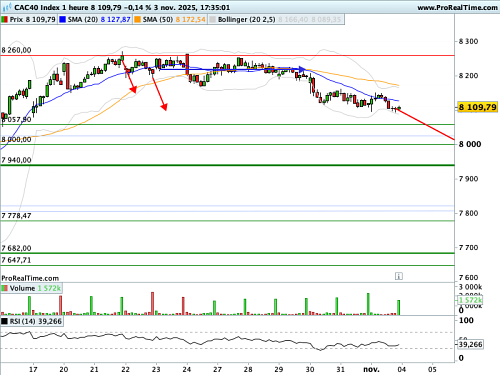Click the 39,266 RSI axis tag

point(470,344)
